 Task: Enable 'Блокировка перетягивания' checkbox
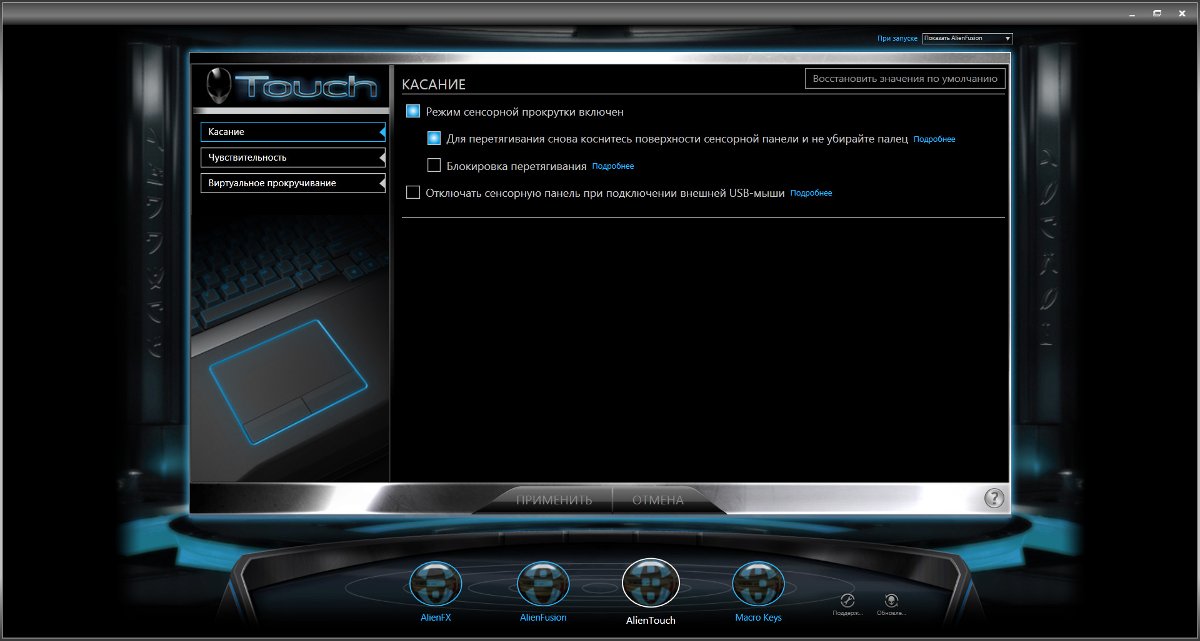[434, 165]
